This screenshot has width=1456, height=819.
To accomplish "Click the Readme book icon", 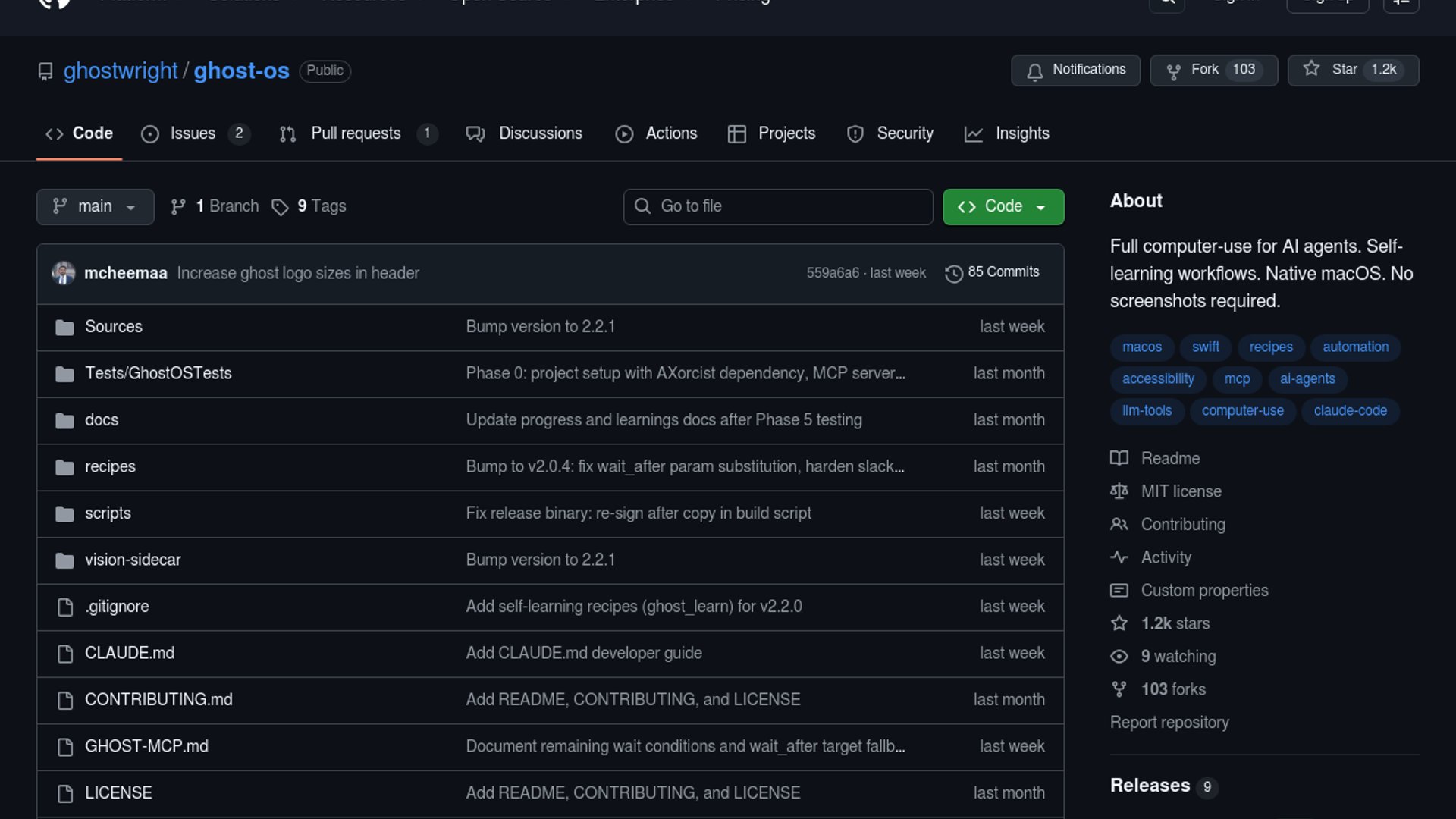I will click(x=1119, y=458).
